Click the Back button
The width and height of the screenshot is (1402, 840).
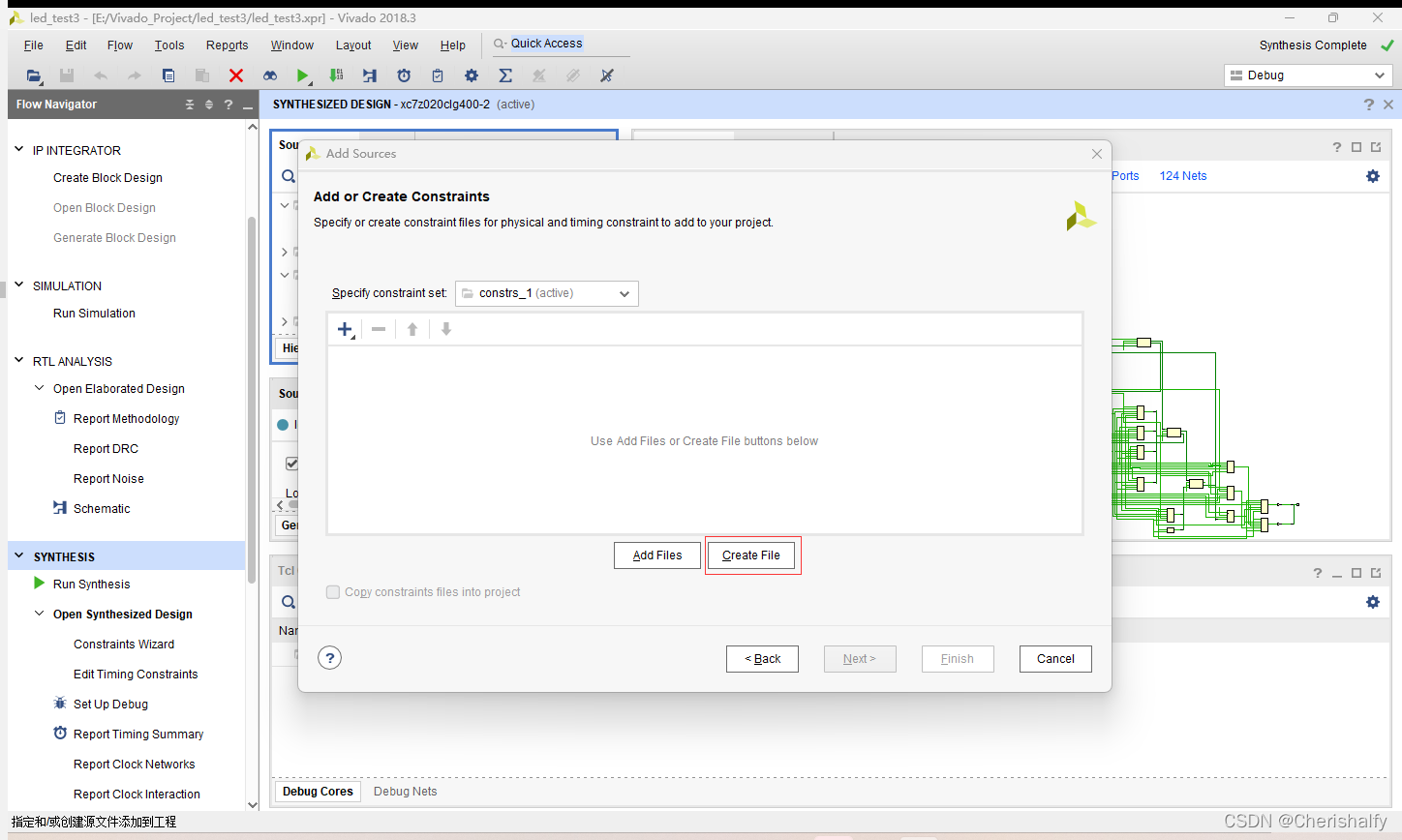click(763, 659)
